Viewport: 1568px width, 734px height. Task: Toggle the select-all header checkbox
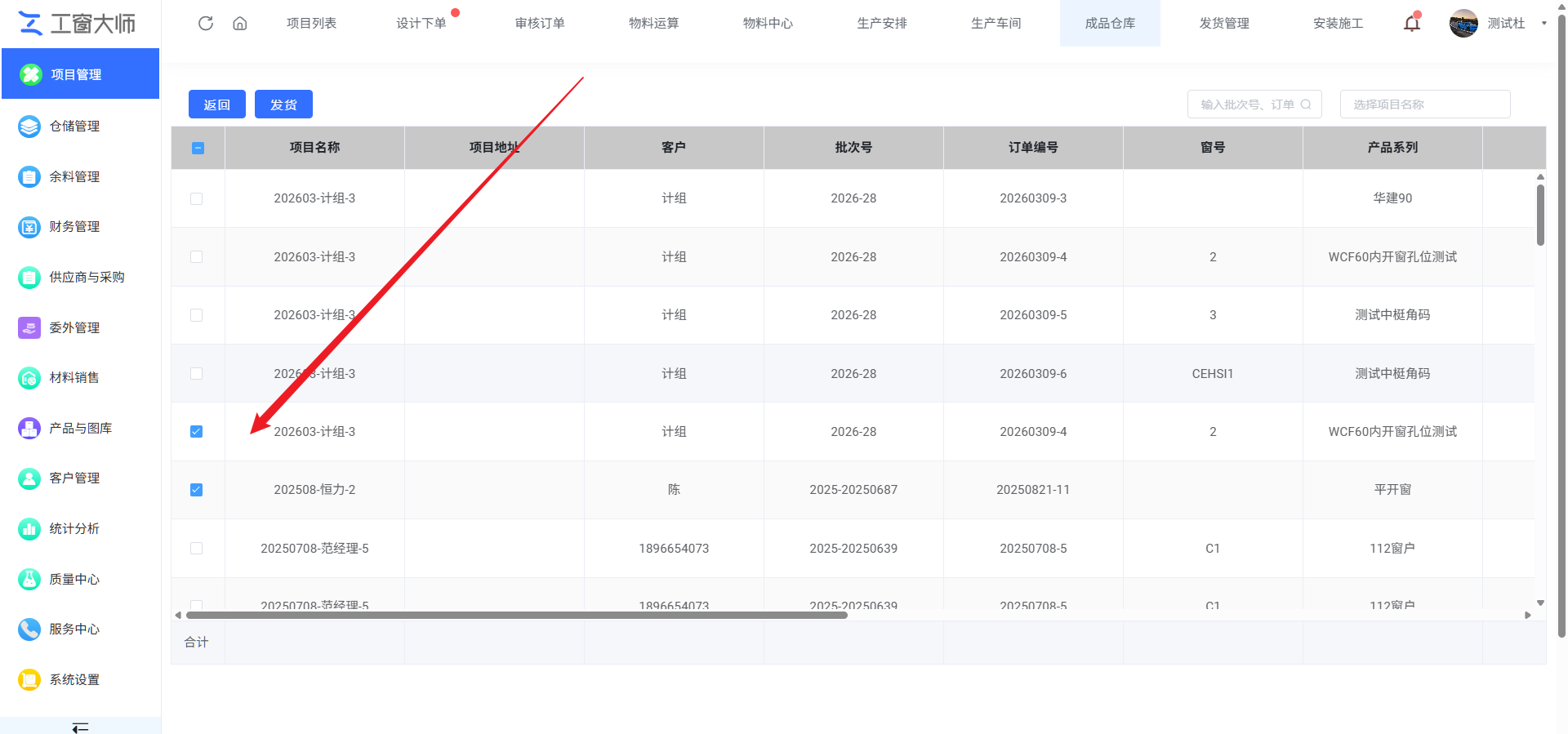tap(198, 149)
